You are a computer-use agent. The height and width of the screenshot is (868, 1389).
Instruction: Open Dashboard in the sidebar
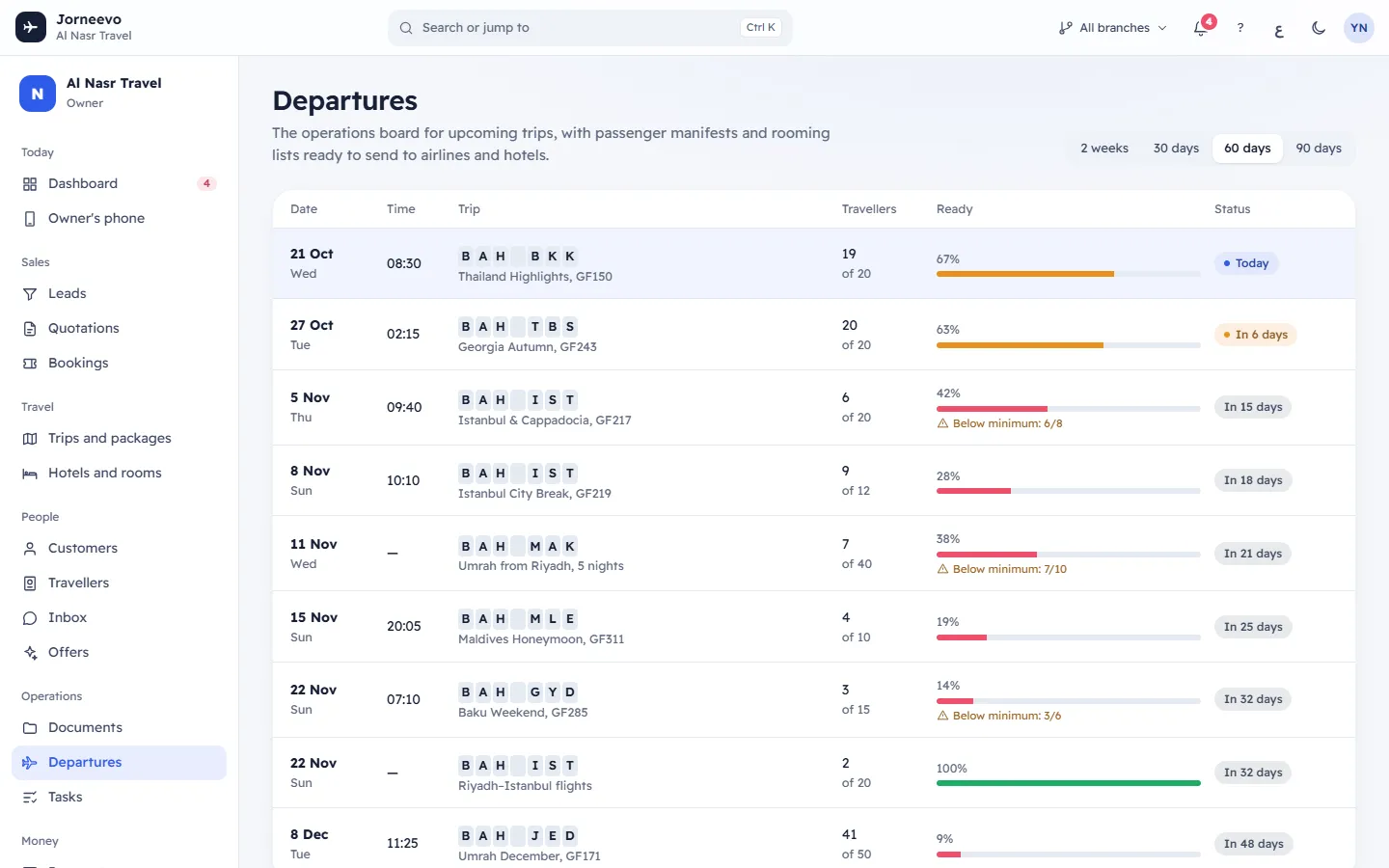(x=119, y=183)
